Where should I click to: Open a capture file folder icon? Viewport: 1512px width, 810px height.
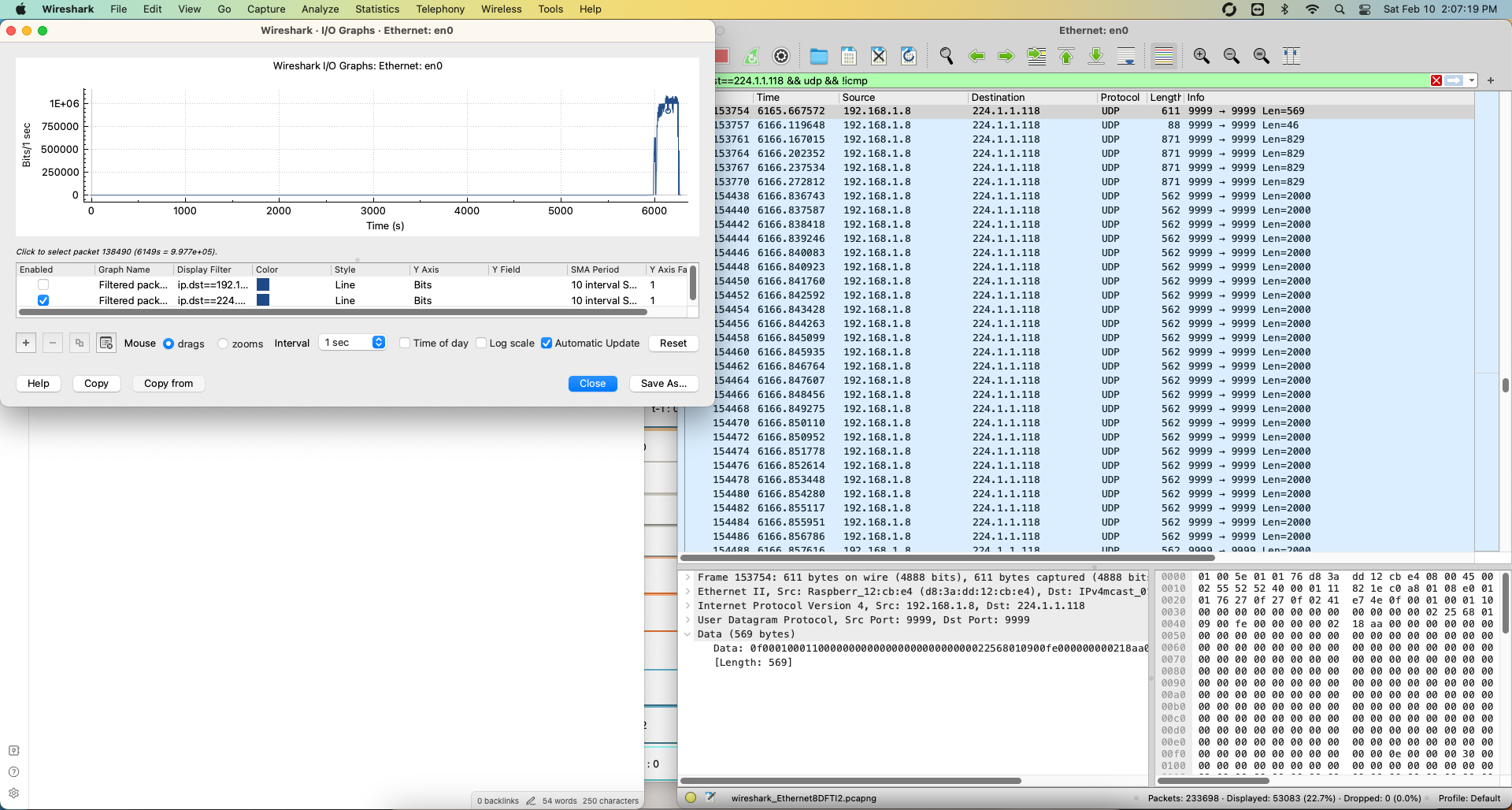point(819,56)
